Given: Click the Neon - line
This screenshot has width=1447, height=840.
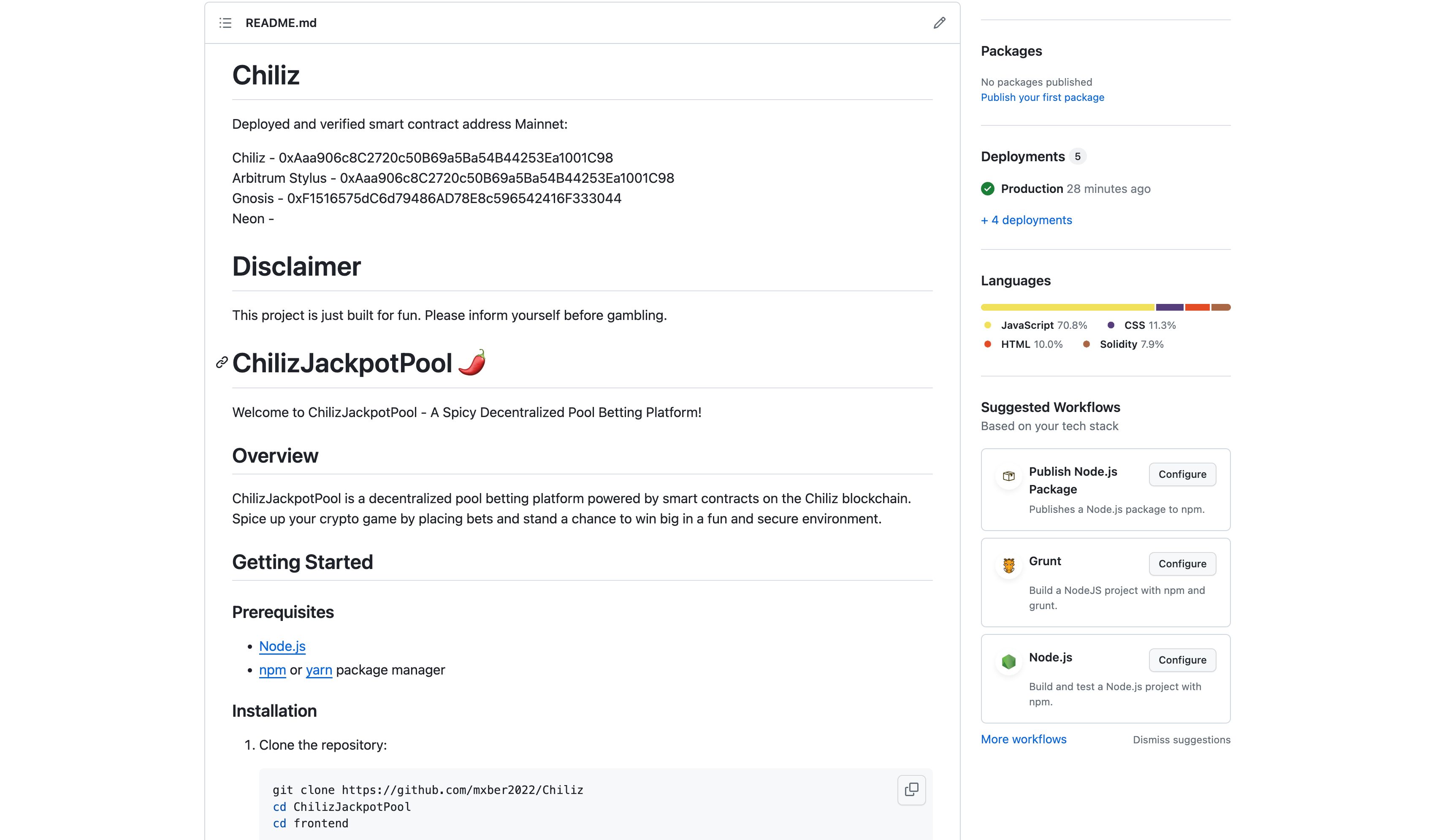Looking at the screenshot, I should click(253, 219).
